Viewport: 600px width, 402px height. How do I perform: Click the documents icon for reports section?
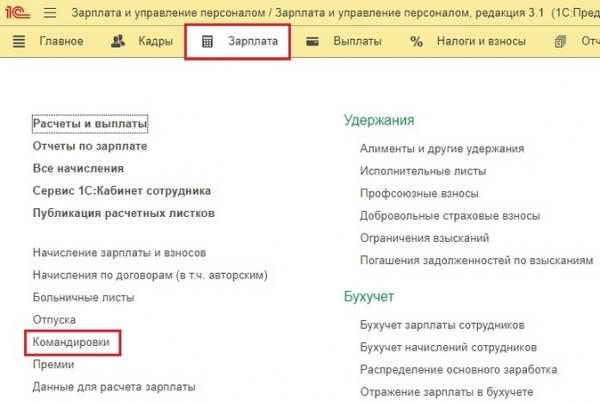click(x=560, y=41)
